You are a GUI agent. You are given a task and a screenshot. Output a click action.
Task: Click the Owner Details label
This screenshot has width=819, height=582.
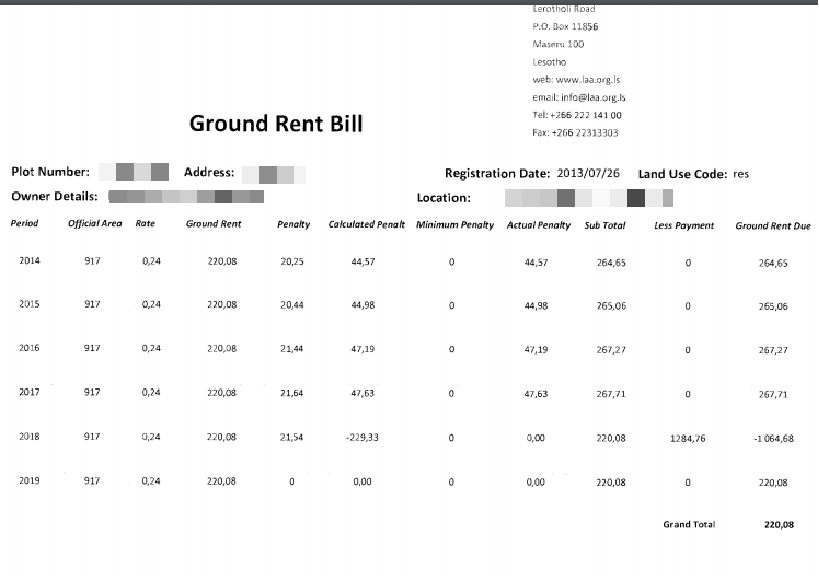(54, 197)
